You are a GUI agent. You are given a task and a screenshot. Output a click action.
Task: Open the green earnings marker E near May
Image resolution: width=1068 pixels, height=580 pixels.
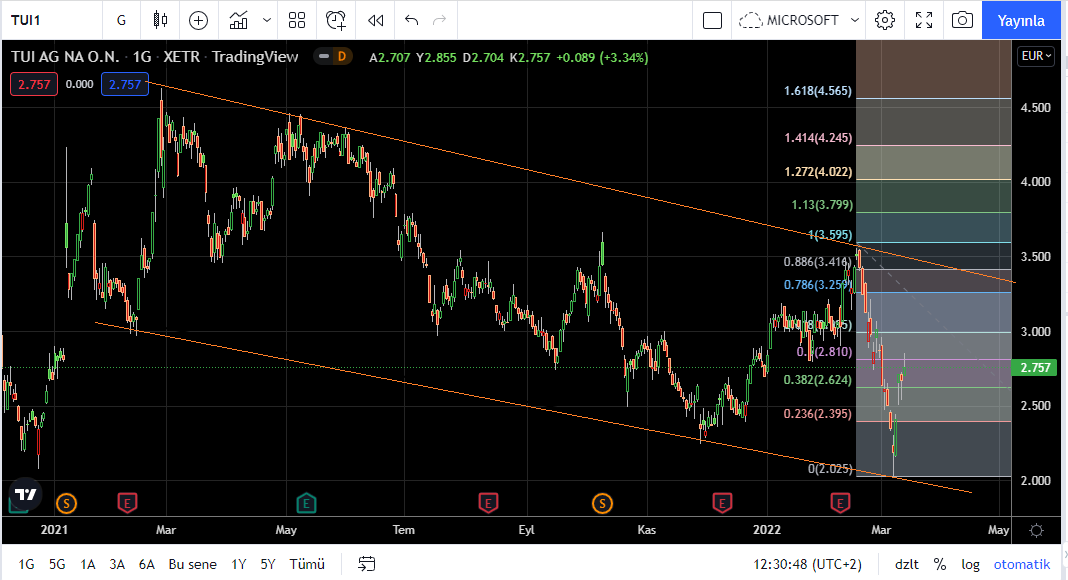click(306, 504)
